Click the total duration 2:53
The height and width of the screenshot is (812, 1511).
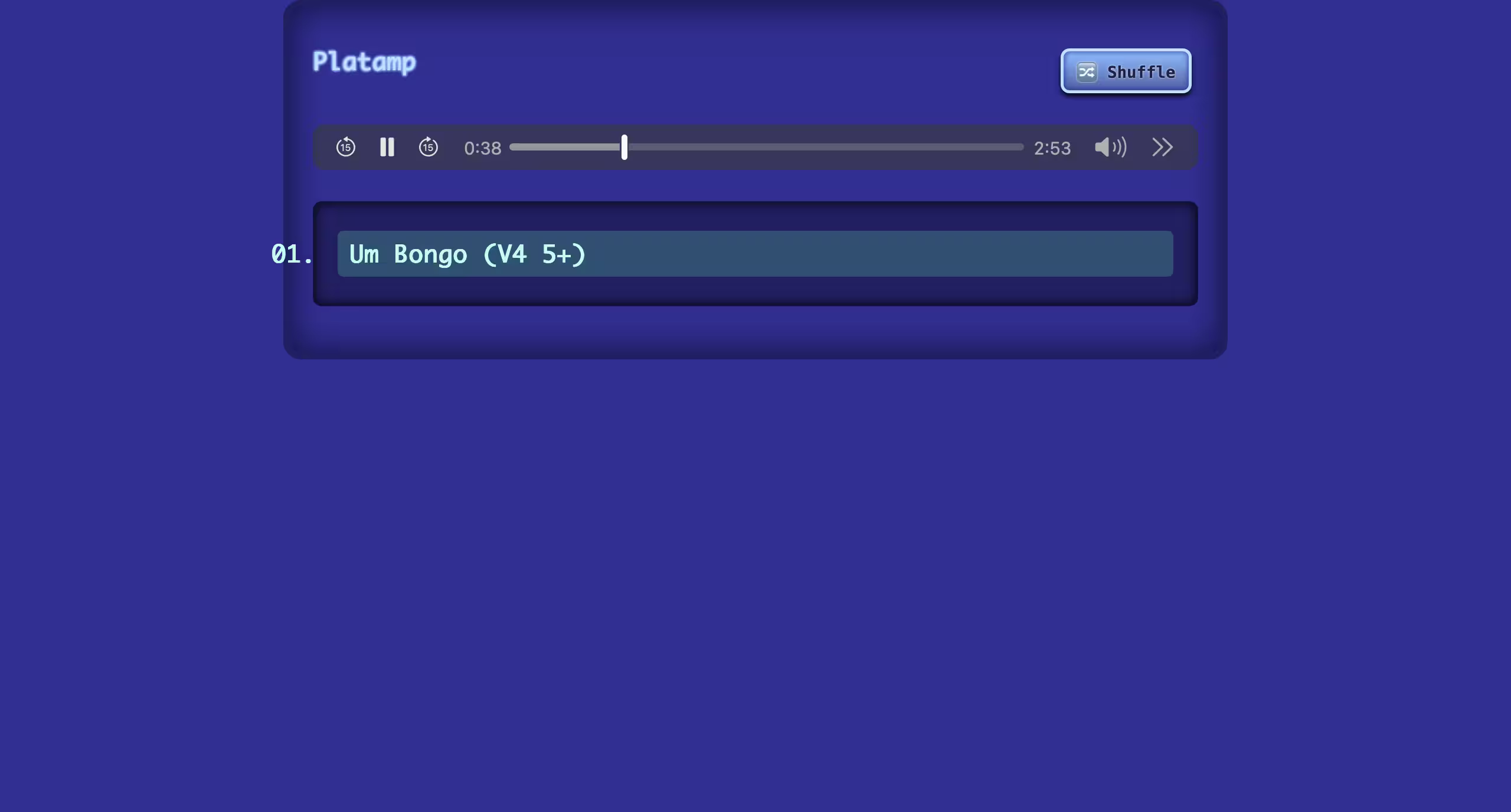pos(1052,148)
